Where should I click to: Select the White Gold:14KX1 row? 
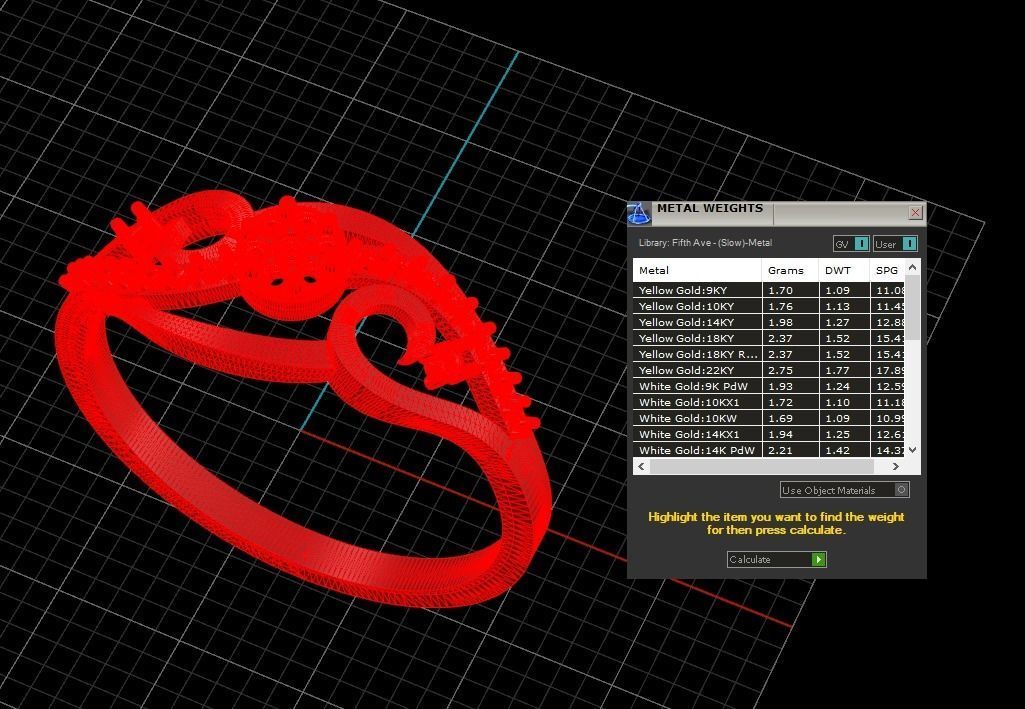point(770,434)
